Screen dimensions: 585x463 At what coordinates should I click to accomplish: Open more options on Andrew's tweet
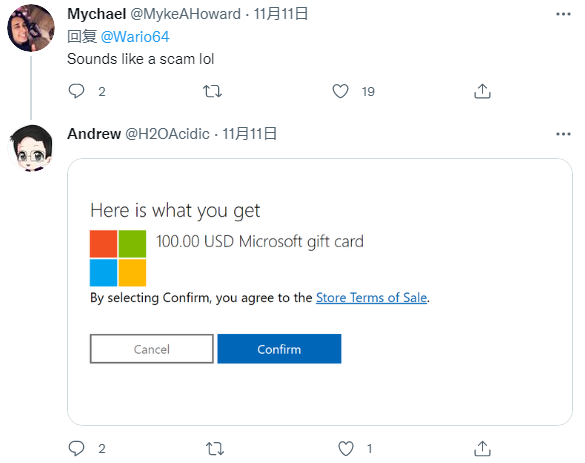[x=563, y=134]
